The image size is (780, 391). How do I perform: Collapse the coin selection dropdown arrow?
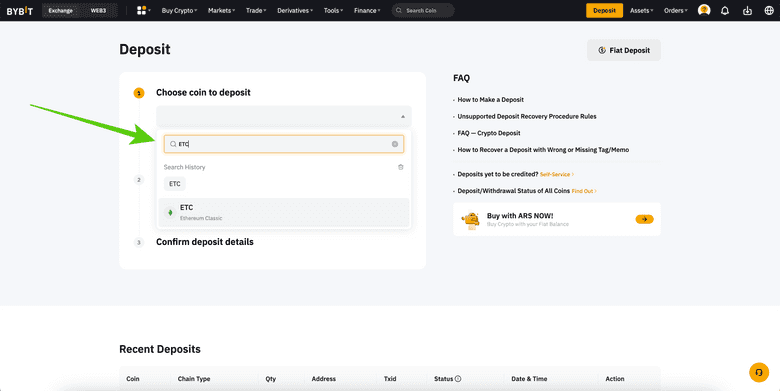click(x=403, y=117)
